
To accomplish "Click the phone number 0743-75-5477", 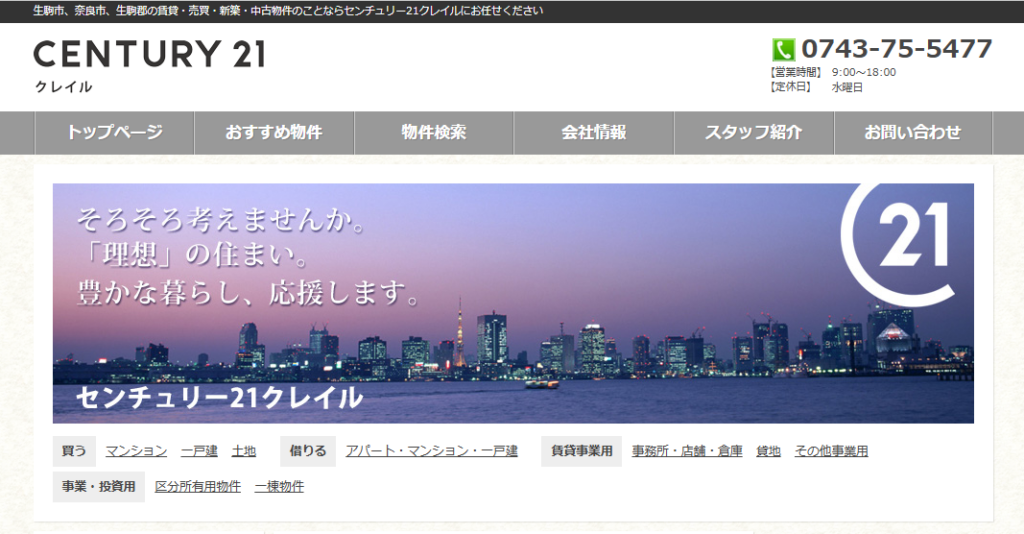I will 897,49.
